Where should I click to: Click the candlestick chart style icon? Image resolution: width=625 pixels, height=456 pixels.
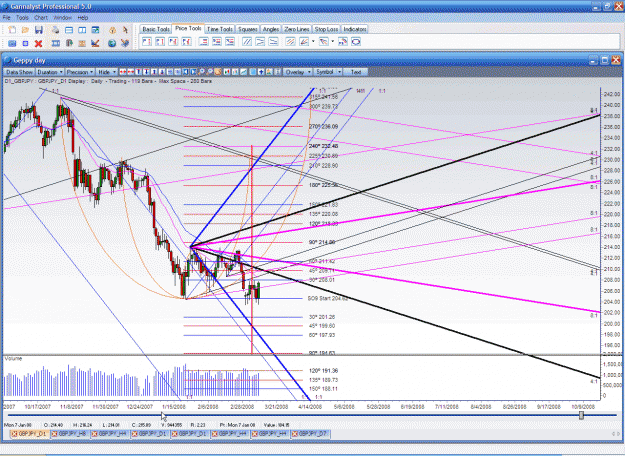point(226,72)
